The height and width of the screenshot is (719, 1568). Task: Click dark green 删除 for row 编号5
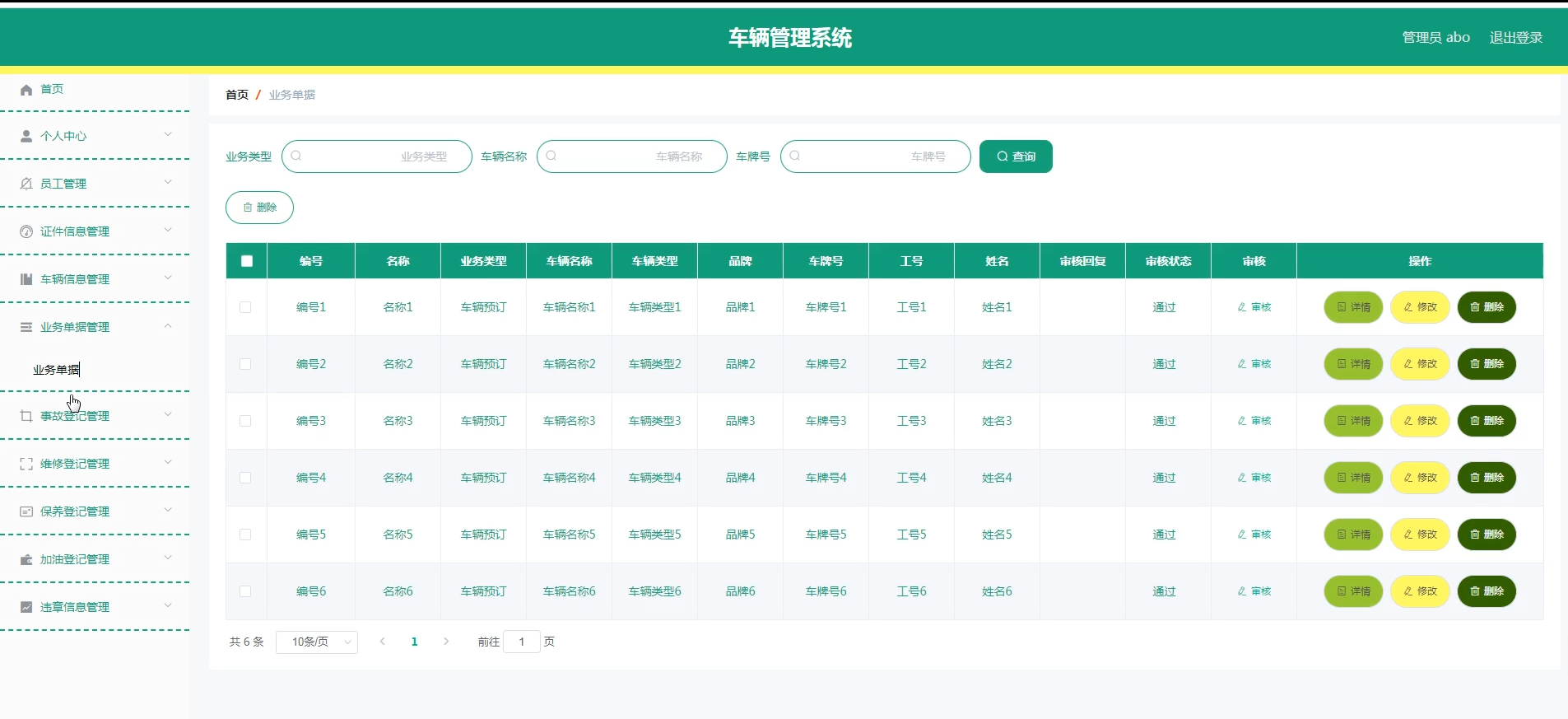point(1487,535)
